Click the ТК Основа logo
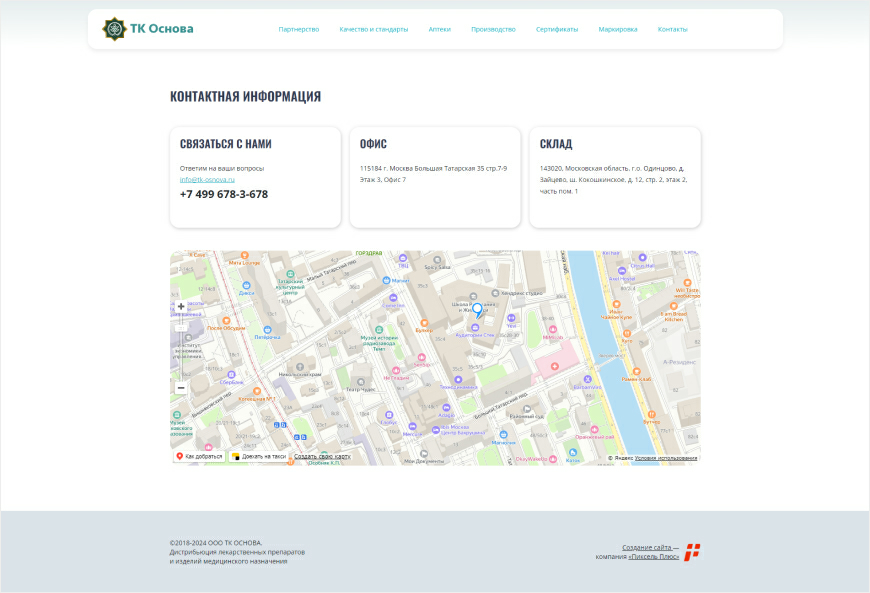 (x=148, y=29)
